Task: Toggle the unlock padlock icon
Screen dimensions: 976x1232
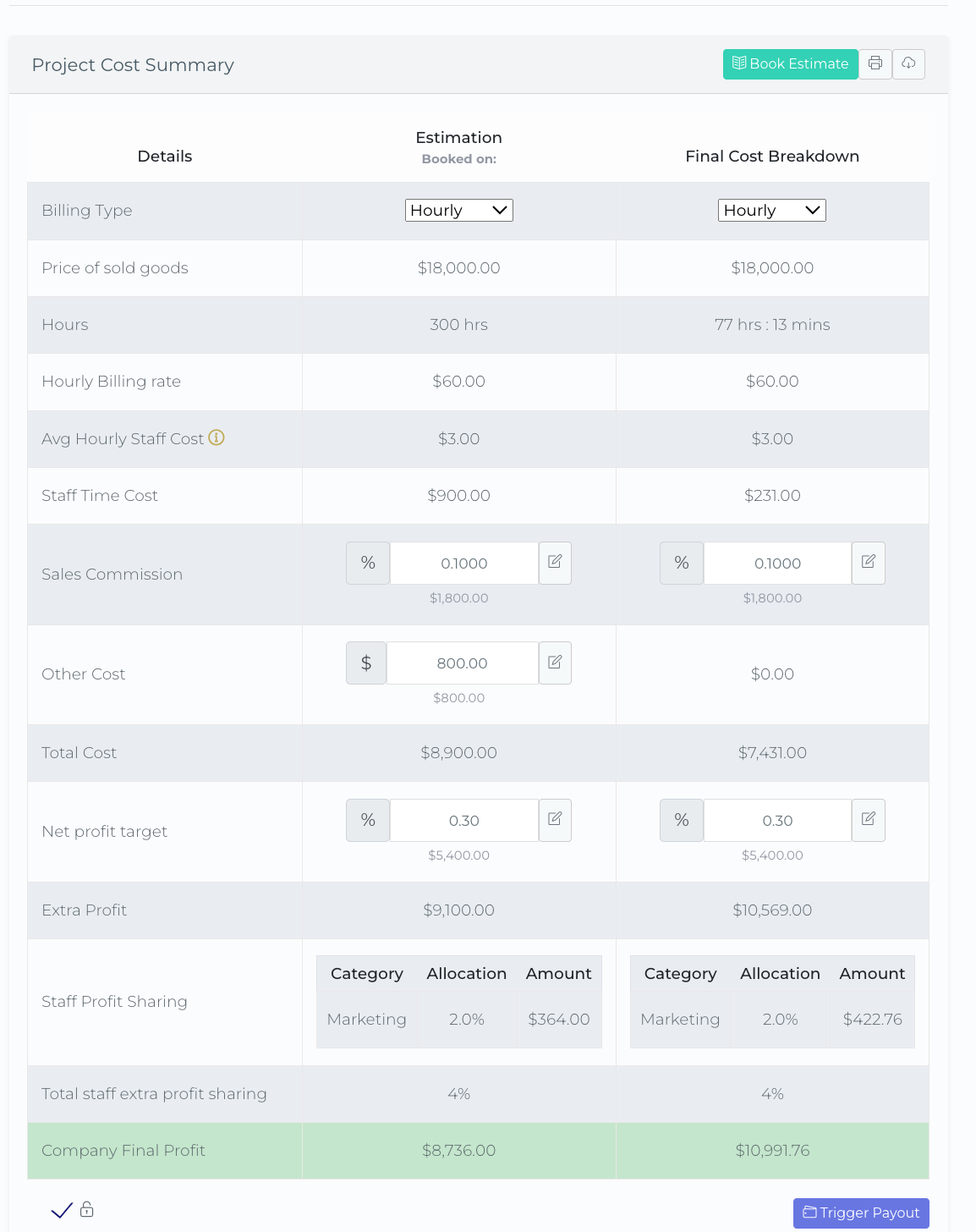Action: (87, 1209)
